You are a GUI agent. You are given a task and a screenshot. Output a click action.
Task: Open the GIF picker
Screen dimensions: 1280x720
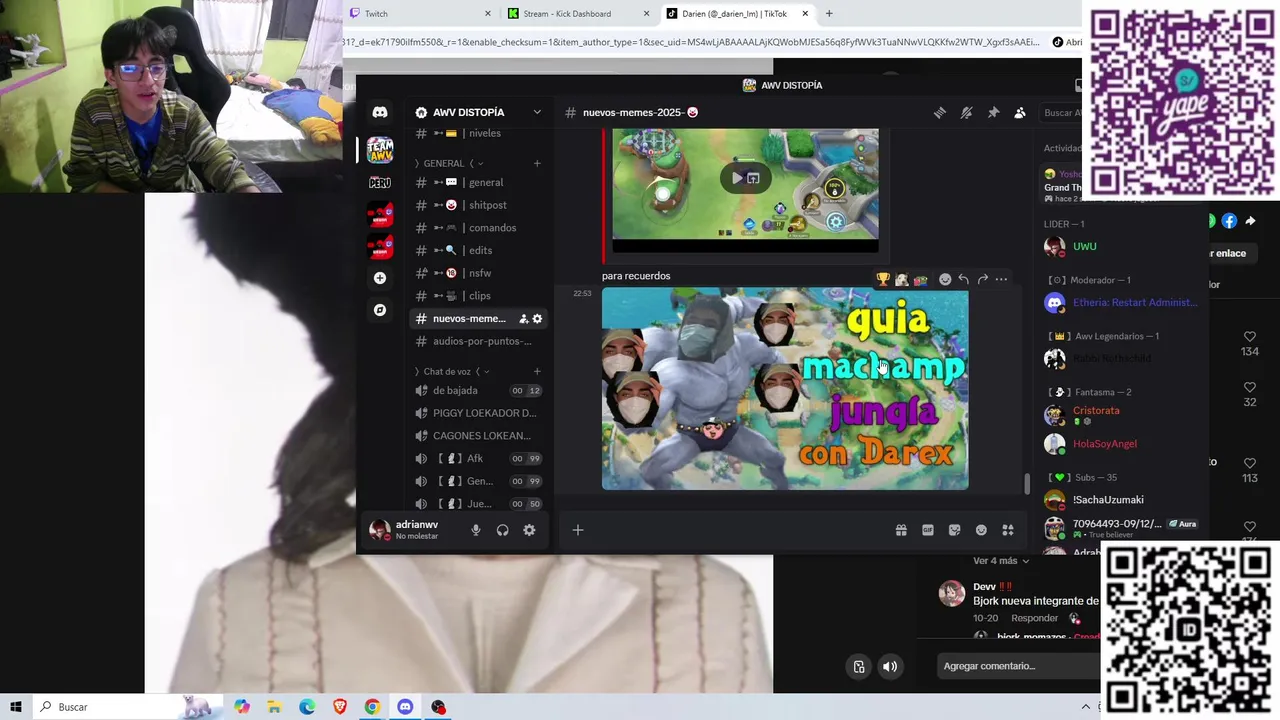click(928, 530)
